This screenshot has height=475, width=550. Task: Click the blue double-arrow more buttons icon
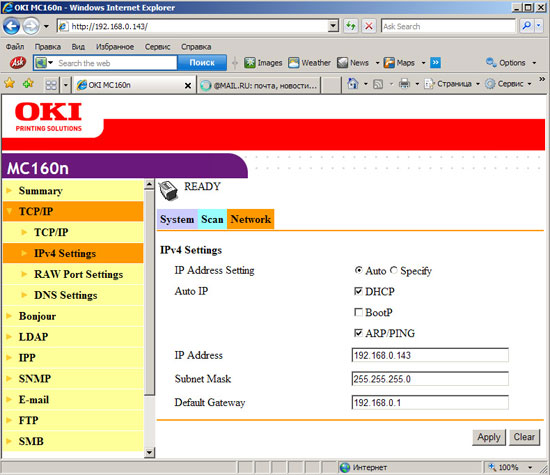[435, 62]
